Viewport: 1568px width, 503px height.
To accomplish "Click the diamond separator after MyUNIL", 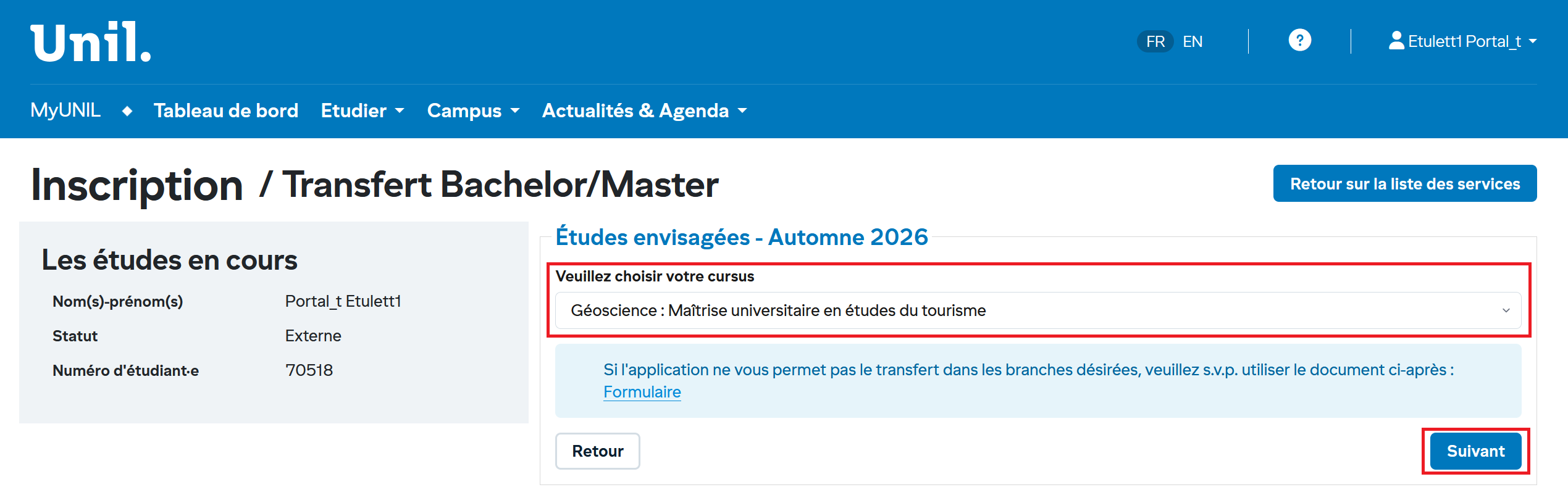I will coord(127,111).
